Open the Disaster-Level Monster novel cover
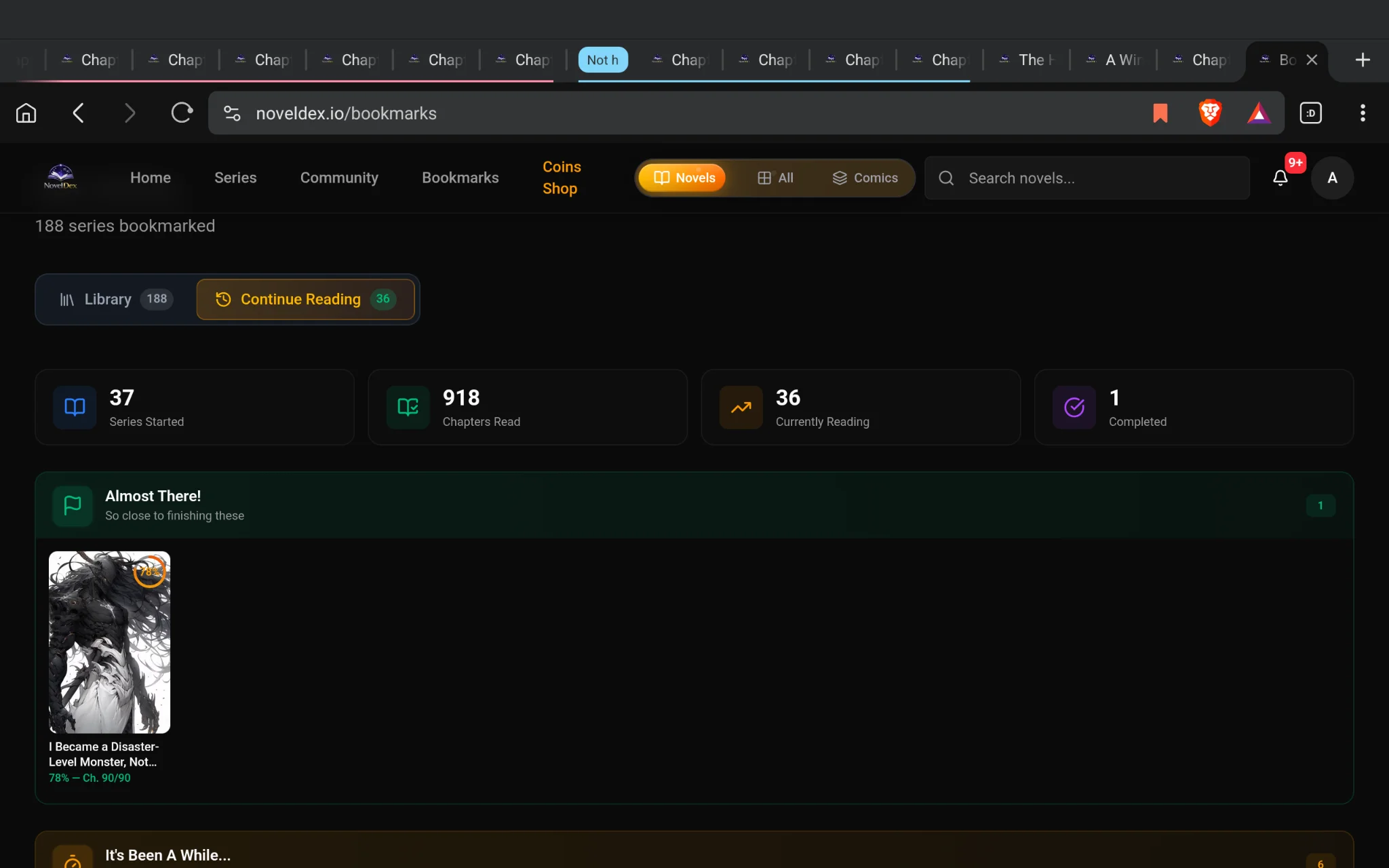 pos(109,642)
